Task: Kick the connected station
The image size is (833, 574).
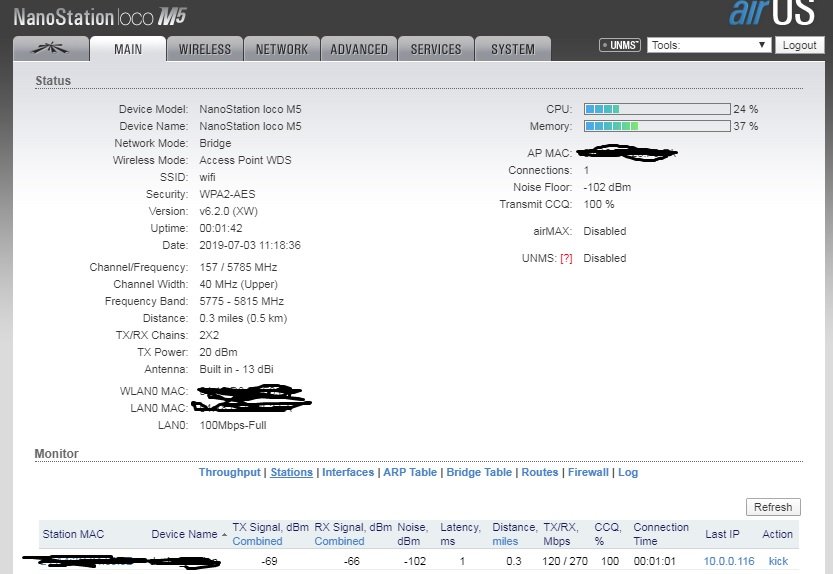Action: click(778, 561)
